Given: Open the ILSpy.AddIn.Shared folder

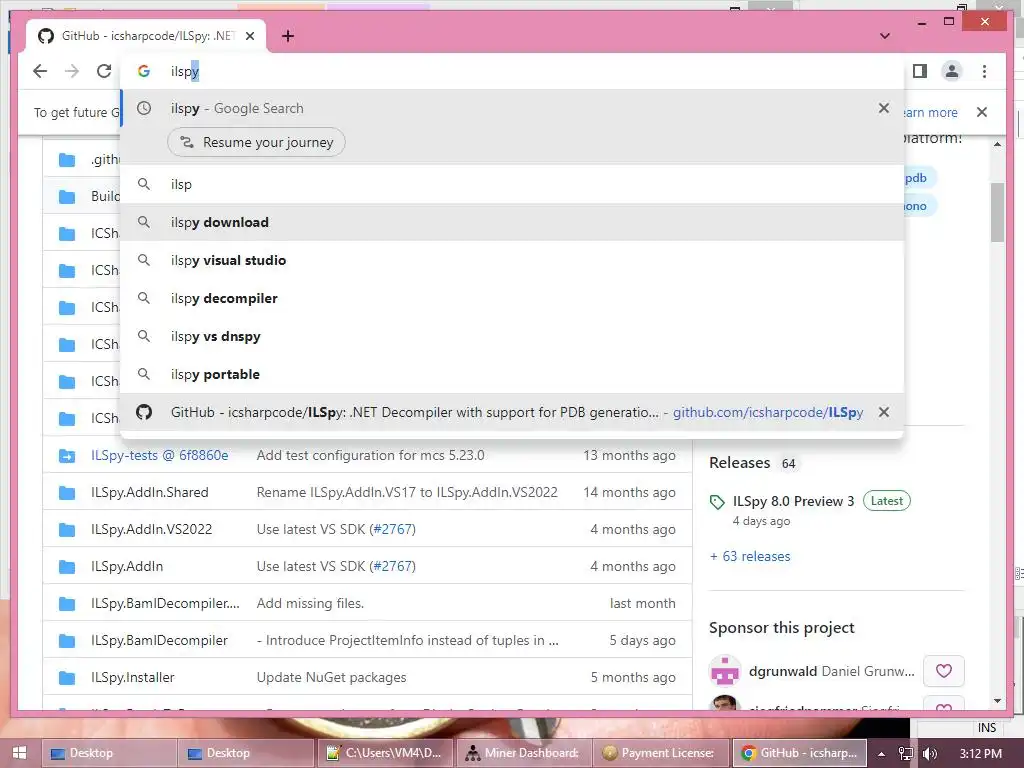Looking at the screenshot, I should tap(150, 492).
